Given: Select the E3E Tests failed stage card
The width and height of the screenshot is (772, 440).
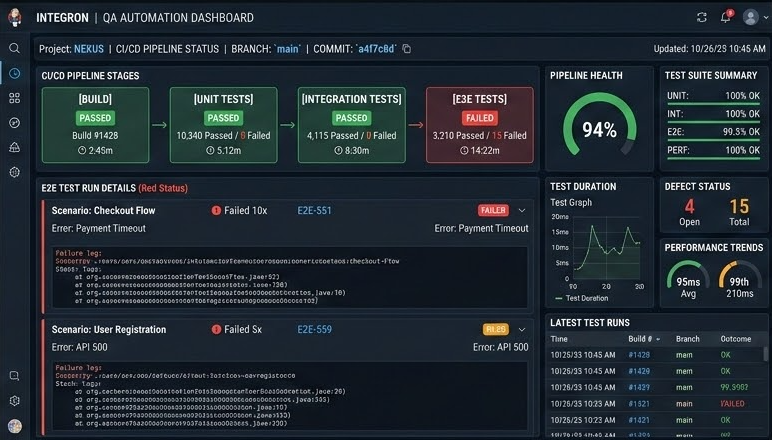Looking at the screenshot, I should [464, 124].
